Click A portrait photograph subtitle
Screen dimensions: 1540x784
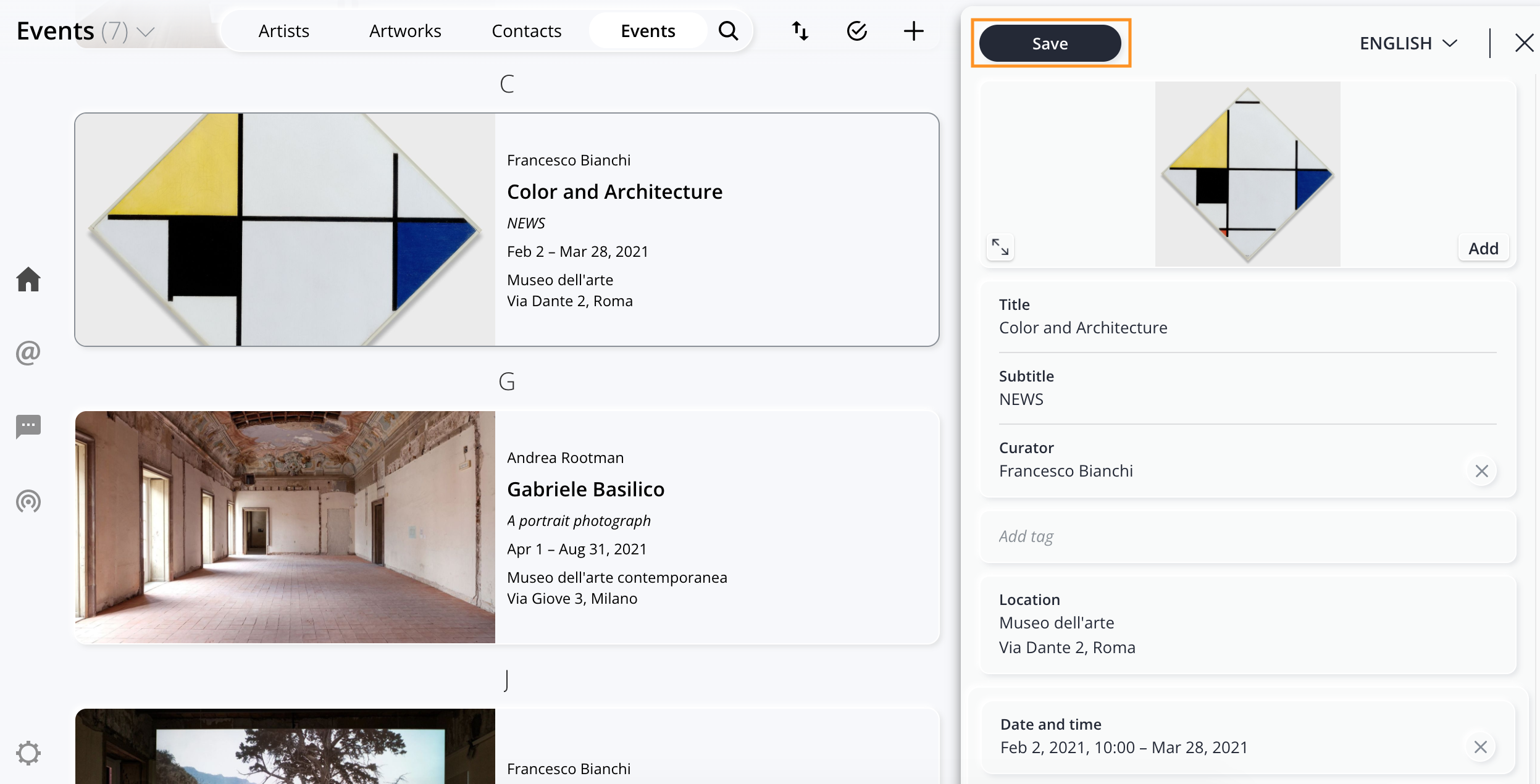[579, 521]
